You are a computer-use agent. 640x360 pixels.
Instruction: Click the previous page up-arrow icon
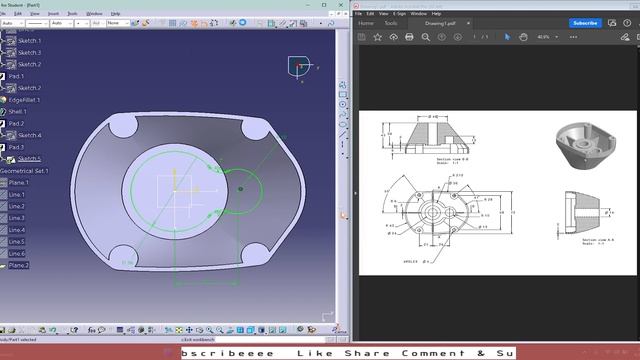[x=442, y=37]
